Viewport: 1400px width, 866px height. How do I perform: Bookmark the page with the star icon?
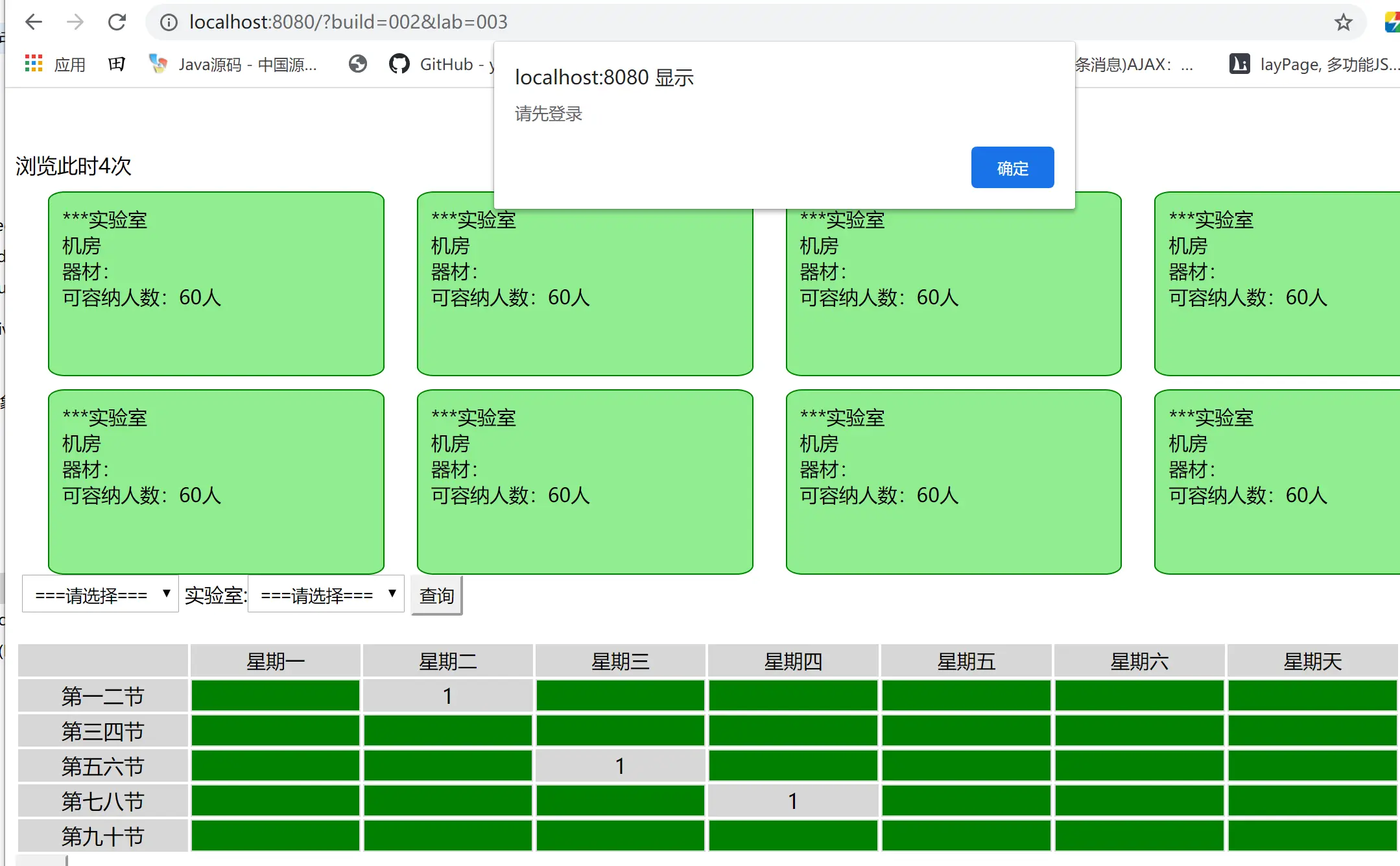click(1343, 23)
